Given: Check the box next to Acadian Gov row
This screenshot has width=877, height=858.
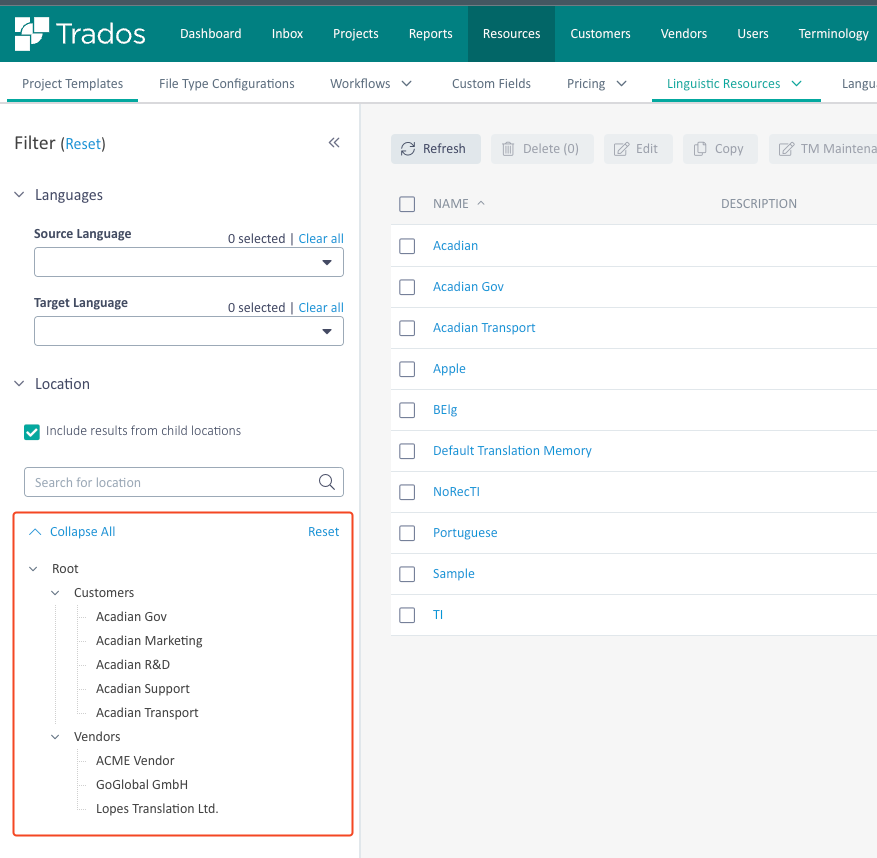Looking at the screenshot, I should click(x=407, y=287).
